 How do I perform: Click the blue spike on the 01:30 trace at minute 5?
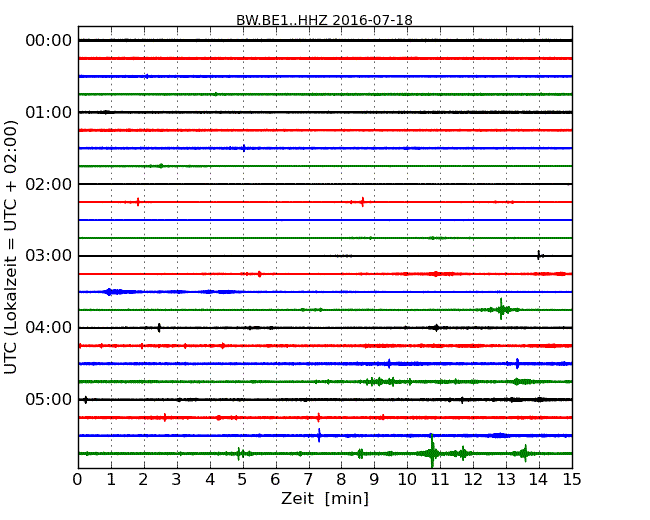coord(244,148)
